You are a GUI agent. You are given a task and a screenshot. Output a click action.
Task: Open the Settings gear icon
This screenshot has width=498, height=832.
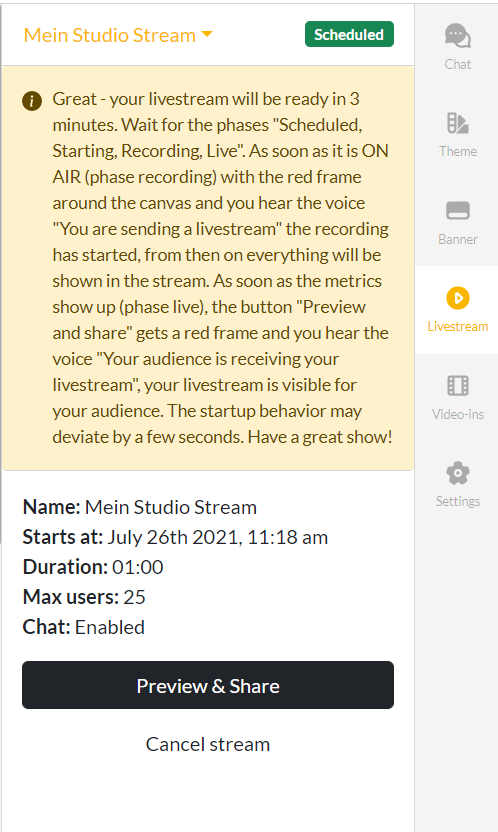(458, 473)
